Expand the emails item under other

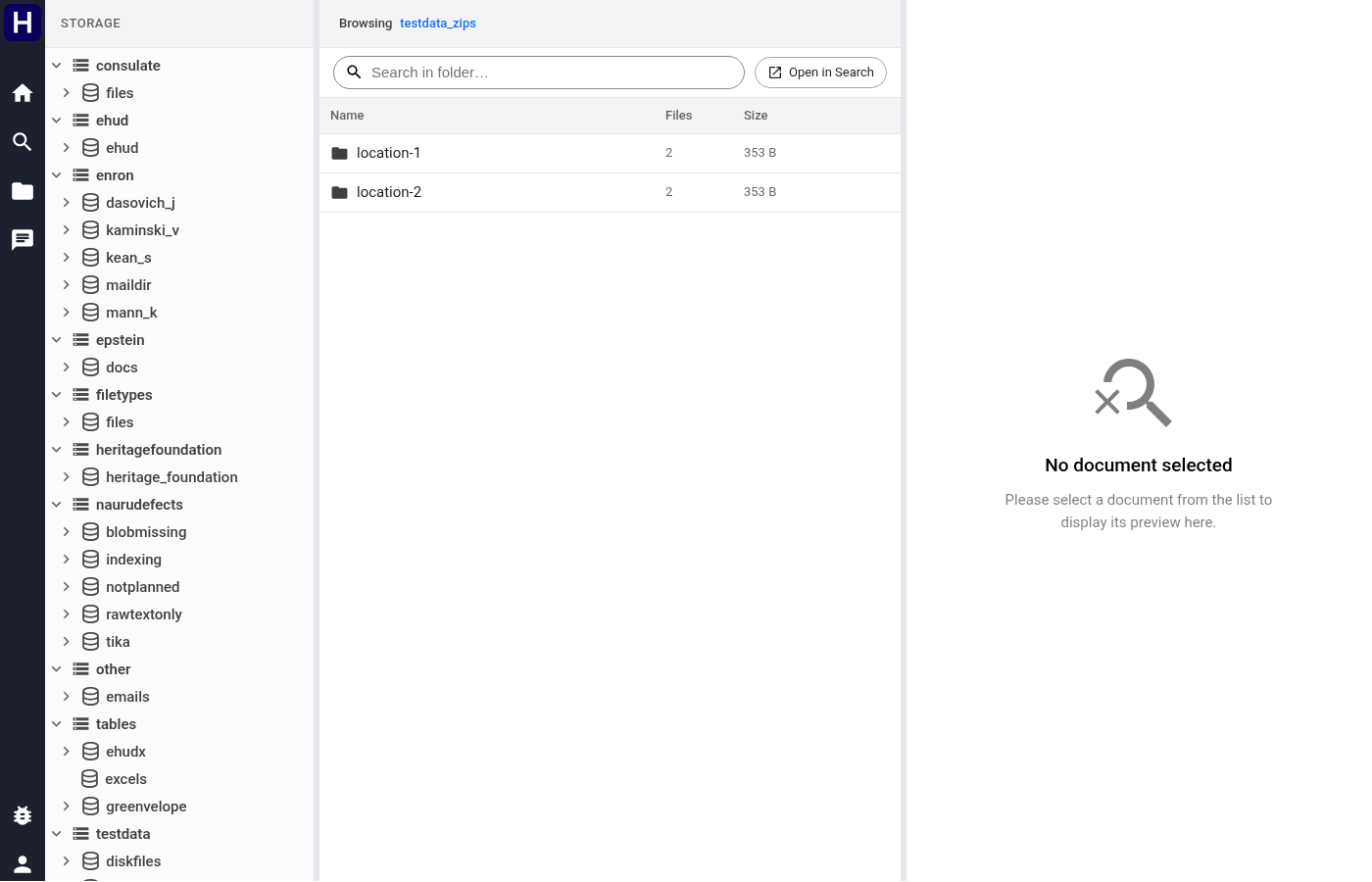pyautogui.click(x=66, y=697)
